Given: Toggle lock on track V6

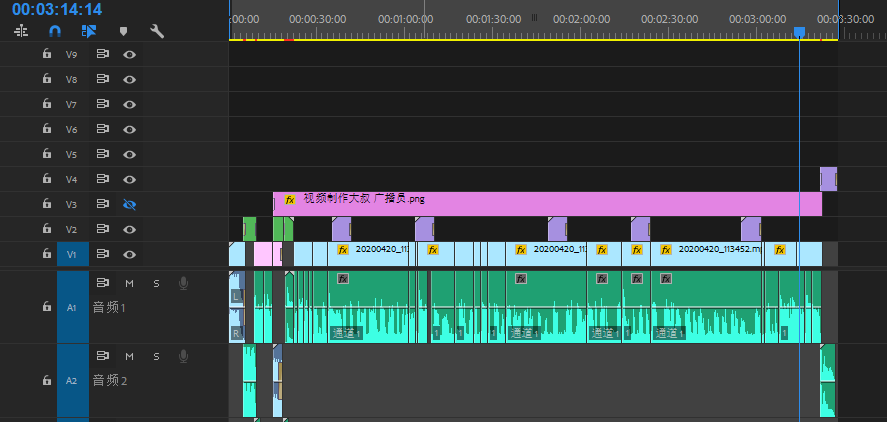Looking at the screenshot, I should [47, 128].
